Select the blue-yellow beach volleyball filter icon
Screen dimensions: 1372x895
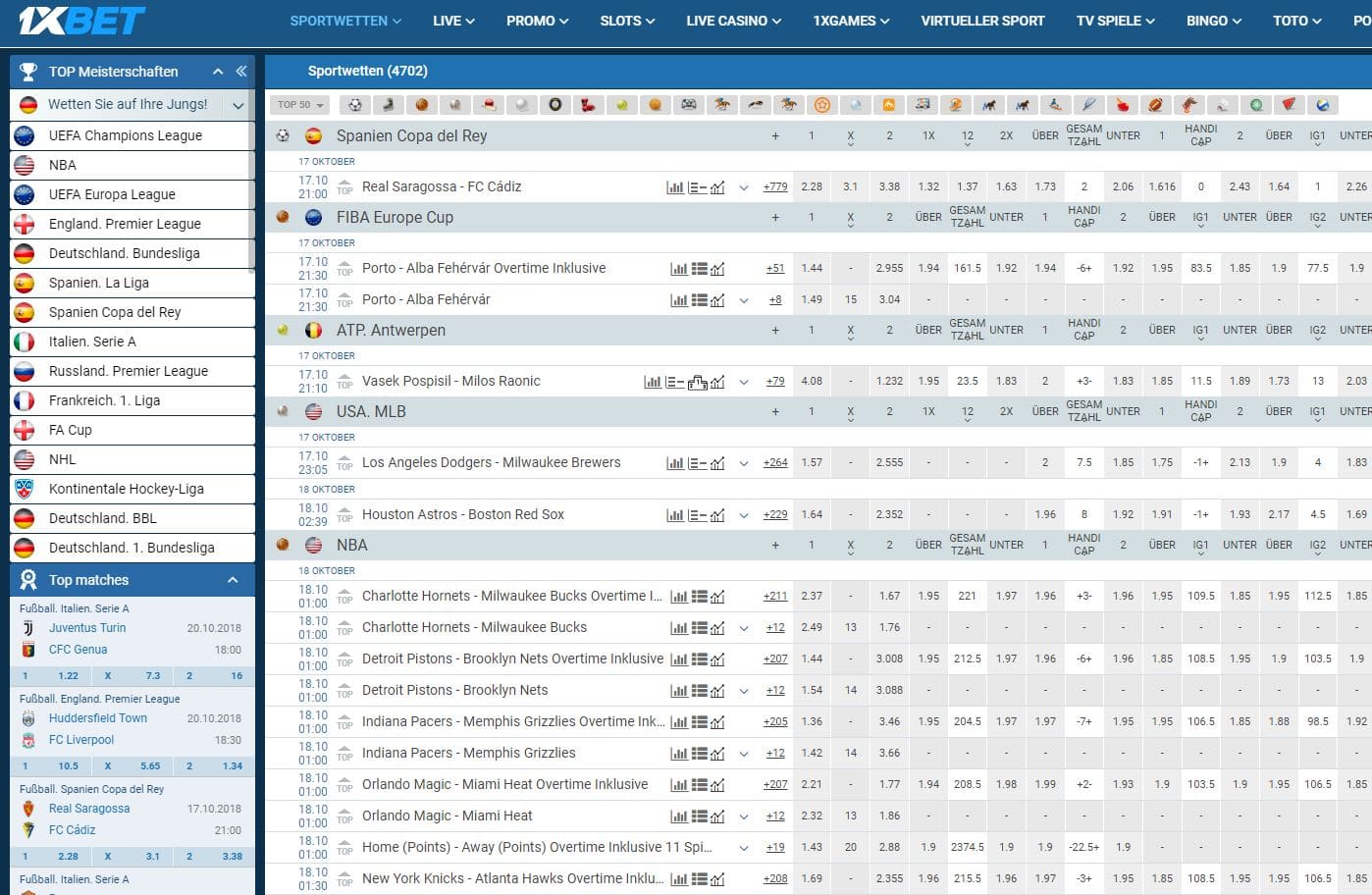(1323, 104)
